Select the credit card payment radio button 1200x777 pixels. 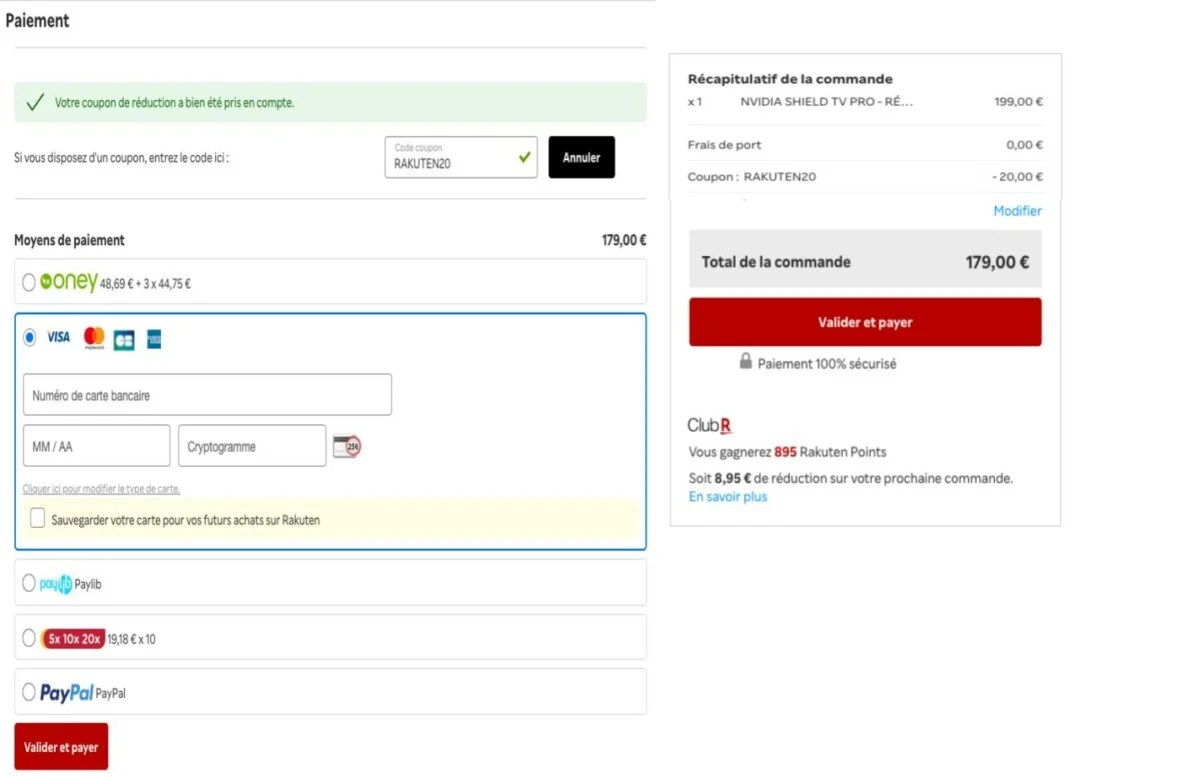[x=29, y=338]
